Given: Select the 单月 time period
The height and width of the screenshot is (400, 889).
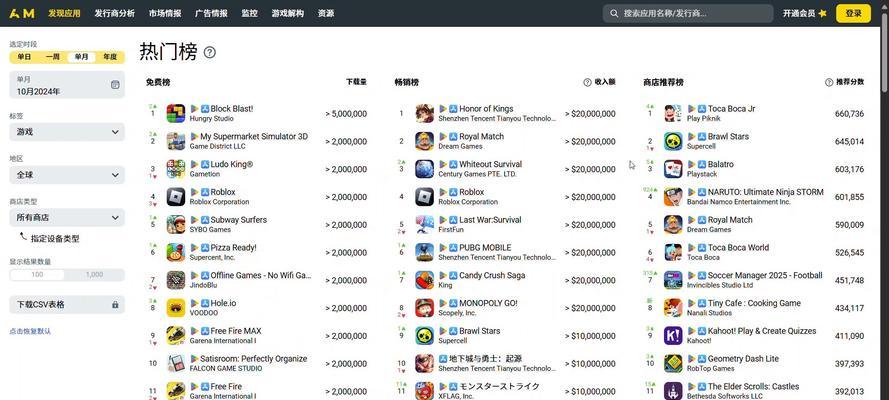Looking at the screenshot, I should (82, 57).
